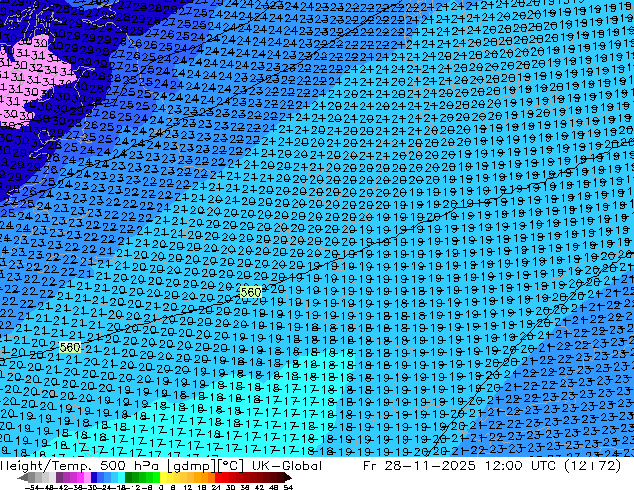Click the bright red segment of the color scale
This screenshot has width=634, height=490.
coord(218,478)
